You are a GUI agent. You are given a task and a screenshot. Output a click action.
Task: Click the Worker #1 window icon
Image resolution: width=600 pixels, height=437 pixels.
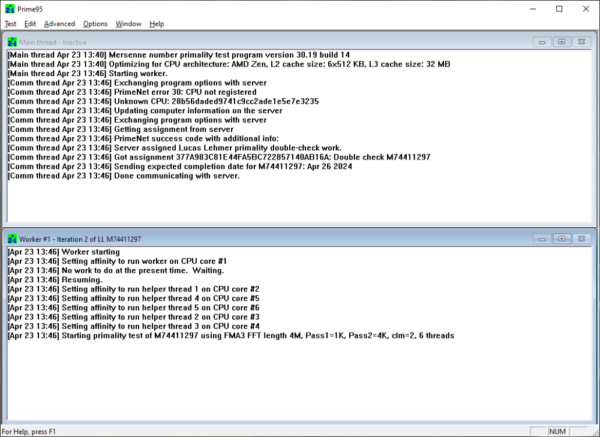[12, 239]
